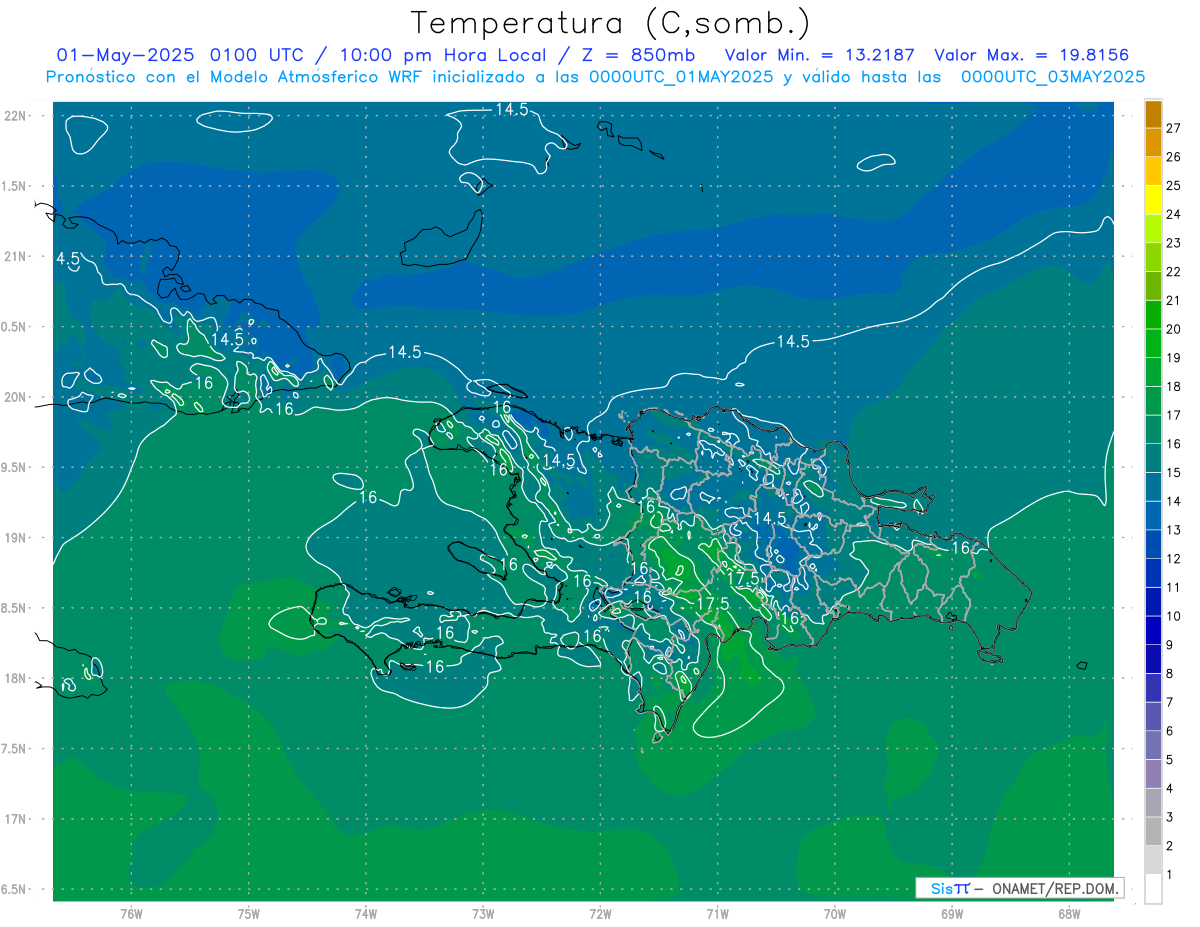This screenshot has height=927, width=1200.
Task: Pick white colorbar segment below value 1
Action: click(1153, 889)
